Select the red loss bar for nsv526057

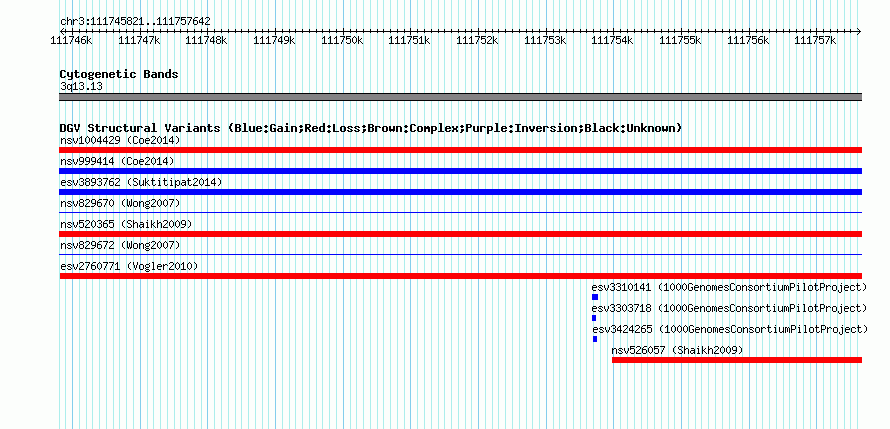coord(737,360)
